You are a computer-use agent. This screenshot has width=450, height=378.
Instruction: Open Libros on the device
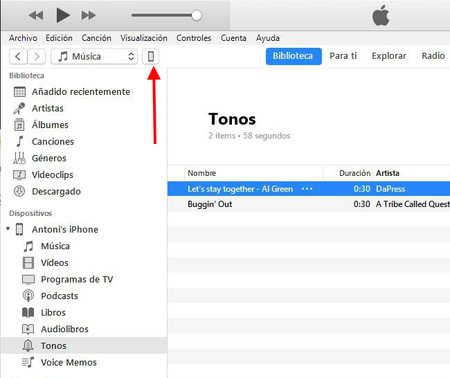[53, 312]
